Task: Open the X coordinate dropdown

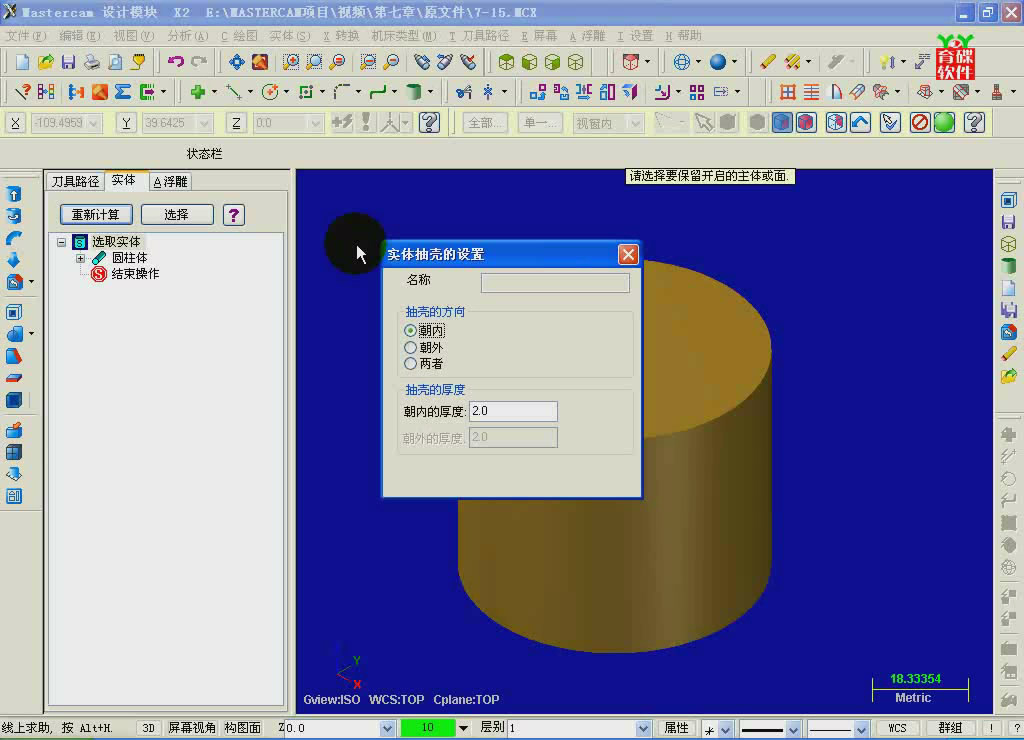Action: click(x=93, y=123)
